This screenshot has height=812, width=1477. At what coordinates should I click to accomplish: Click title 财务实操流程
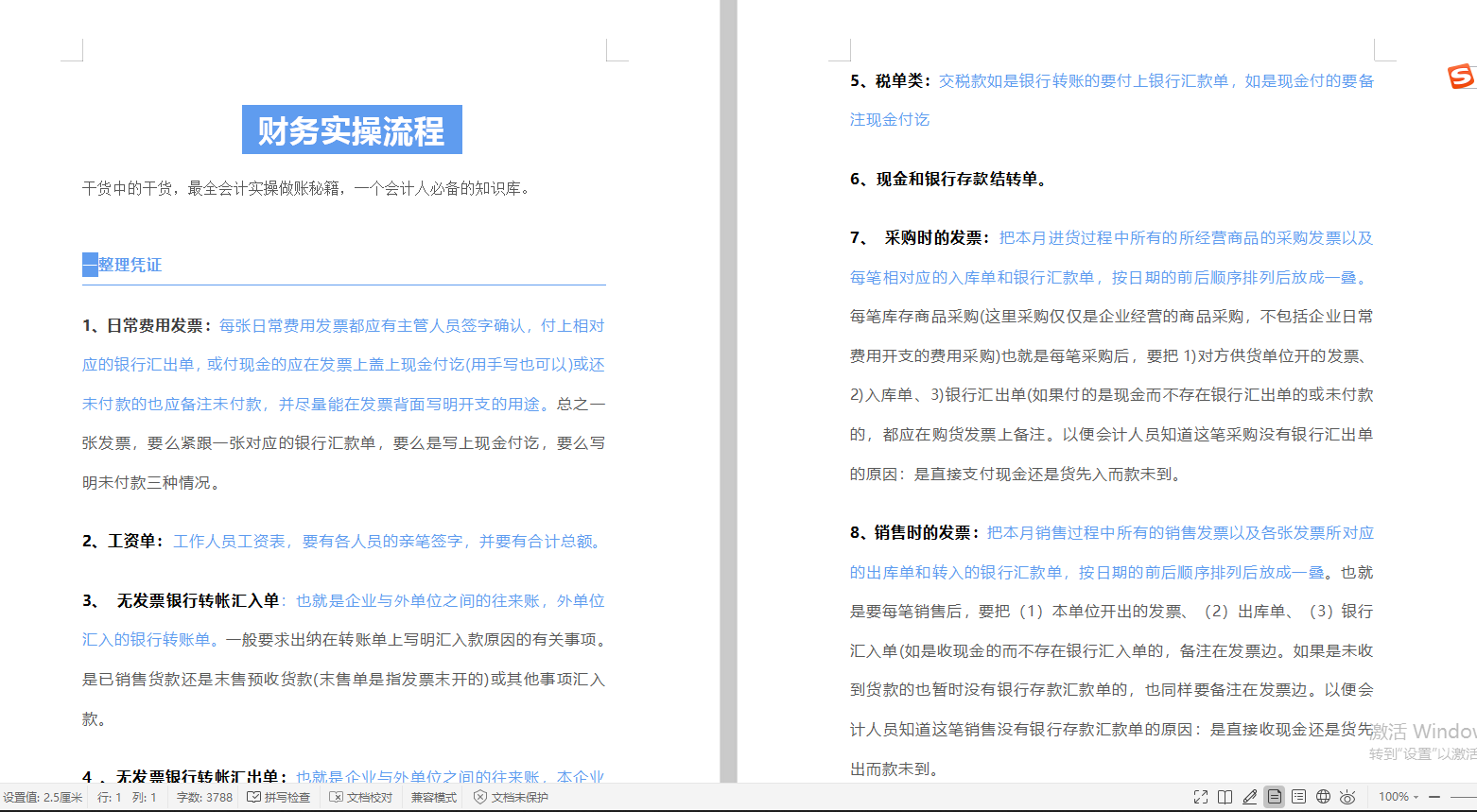[x=352, y=130]
